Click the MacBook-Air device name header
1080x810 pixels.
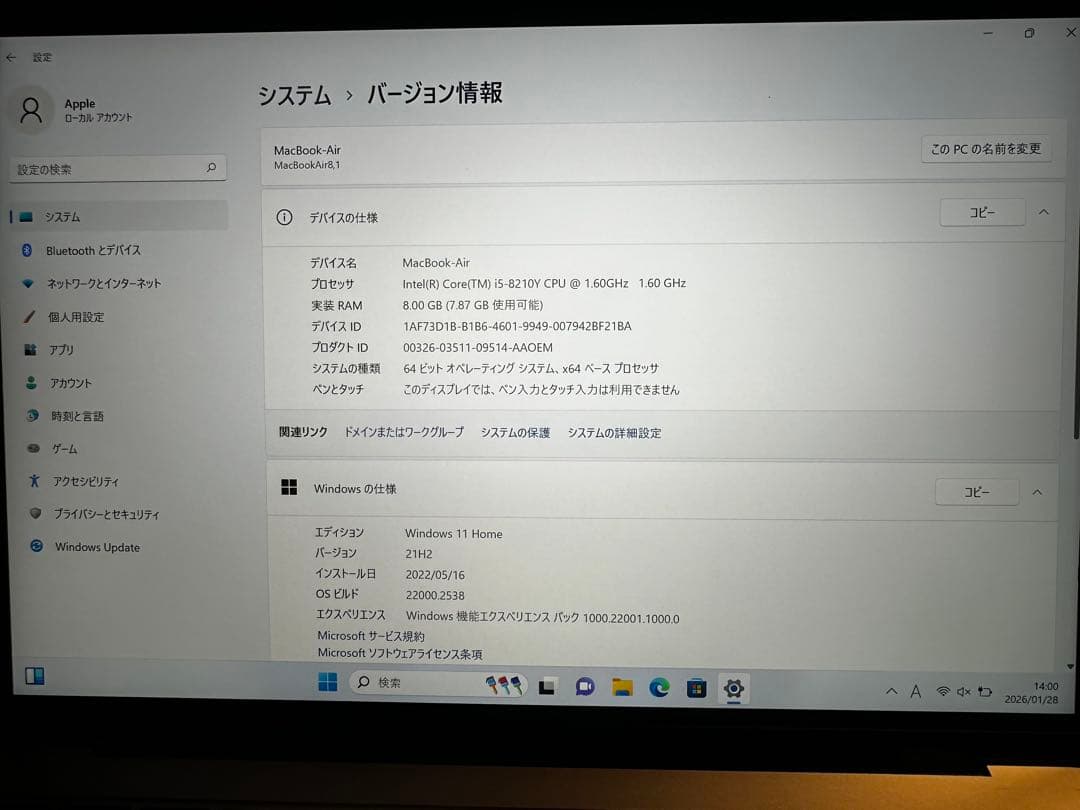pyautogui.click(x=307, y=150)
